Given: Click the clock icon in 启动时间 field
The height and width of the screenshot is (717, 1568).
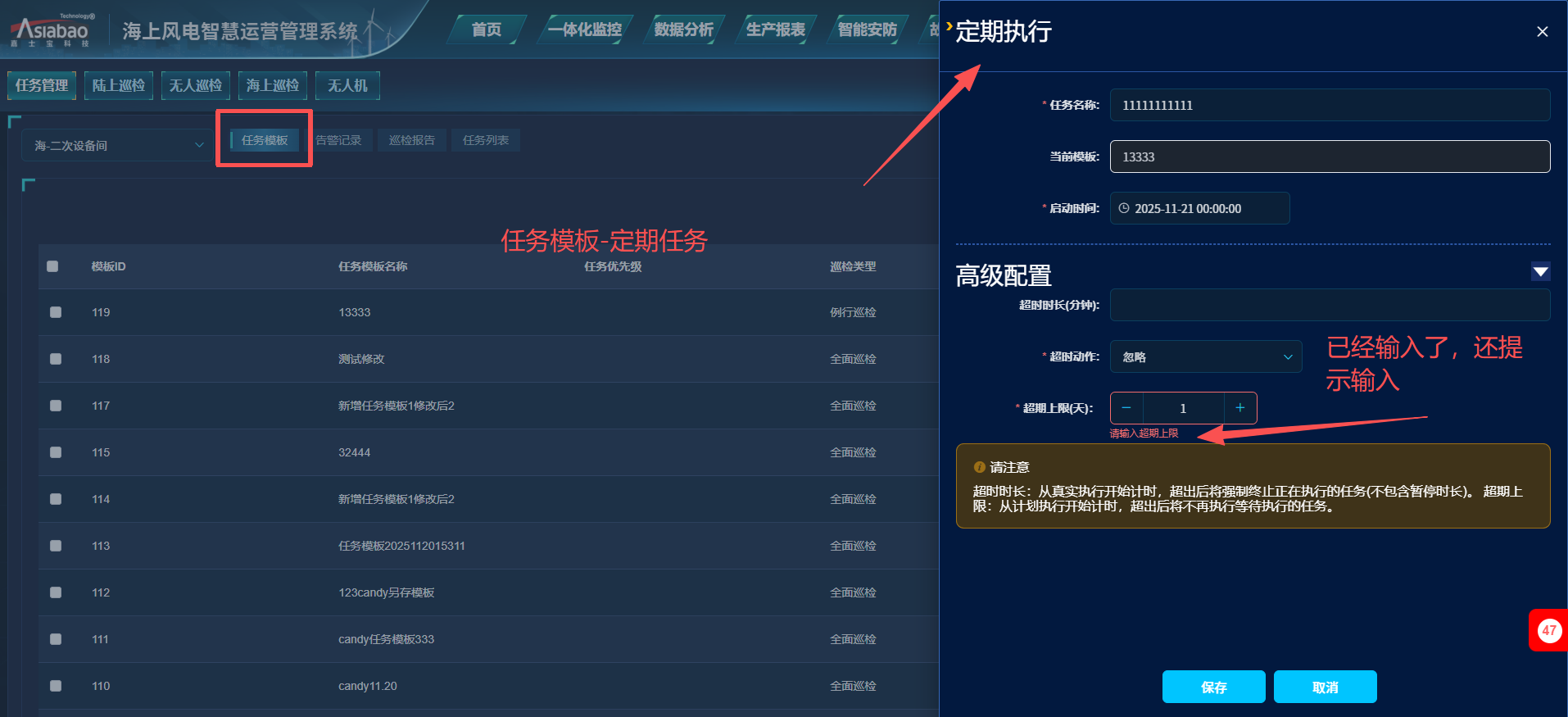Looking at the screenshot, I should [1124, 208].
